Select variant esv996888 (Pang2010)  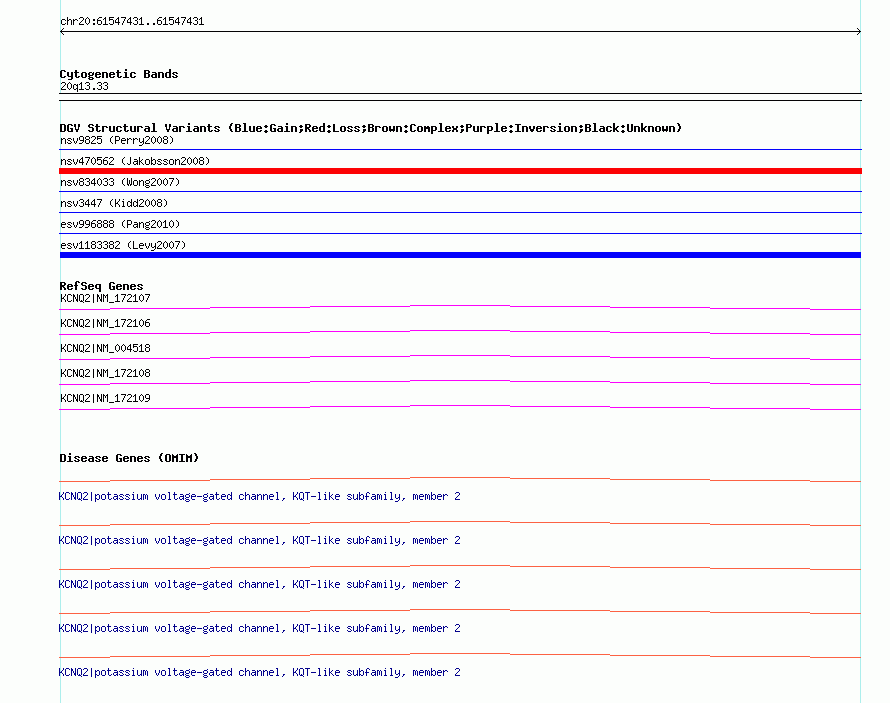(x=120, y=224)
